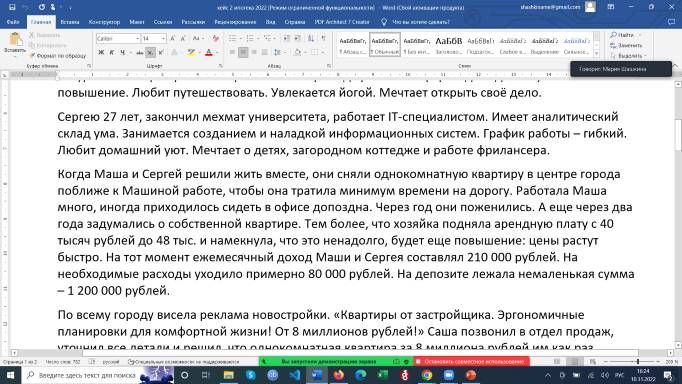Open Zoom app from the Windows taskbar
Viewport: 682px width, 384px height.
pyautogui.click(x=448, y=375)
